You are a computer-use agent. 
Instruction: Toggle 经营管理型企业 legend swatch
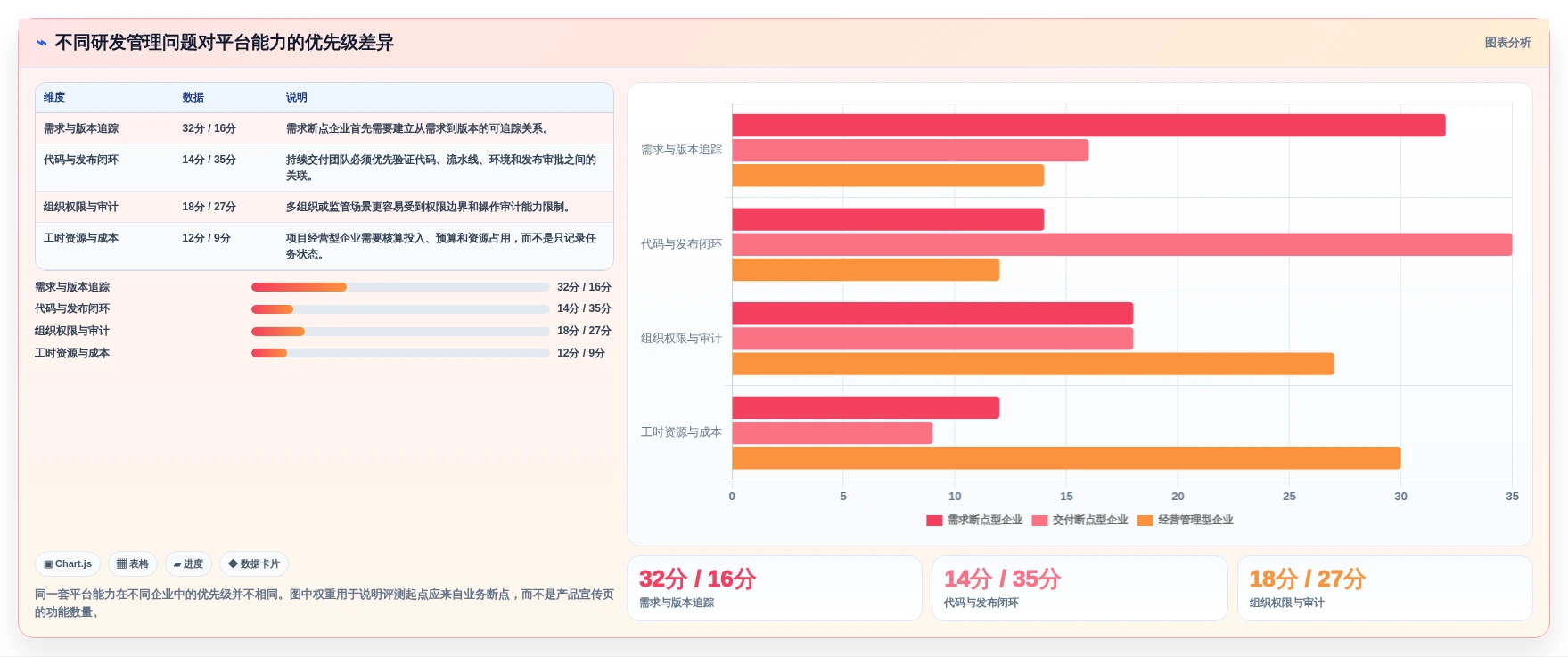pyautogui.click(x=1145, y=521)
